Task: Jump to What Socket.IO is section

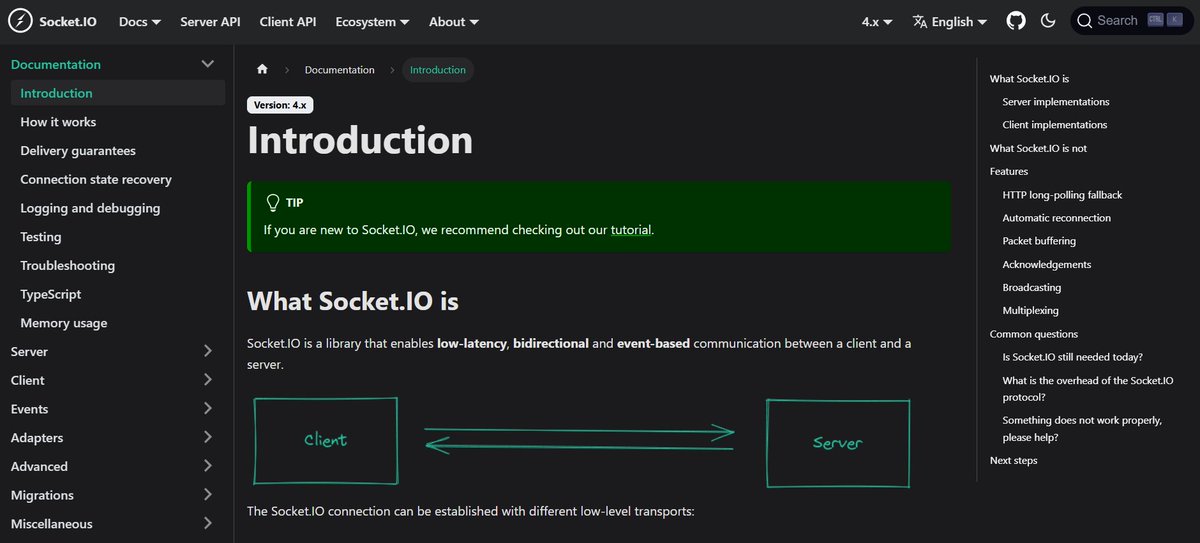Action: pos(1029,79)
